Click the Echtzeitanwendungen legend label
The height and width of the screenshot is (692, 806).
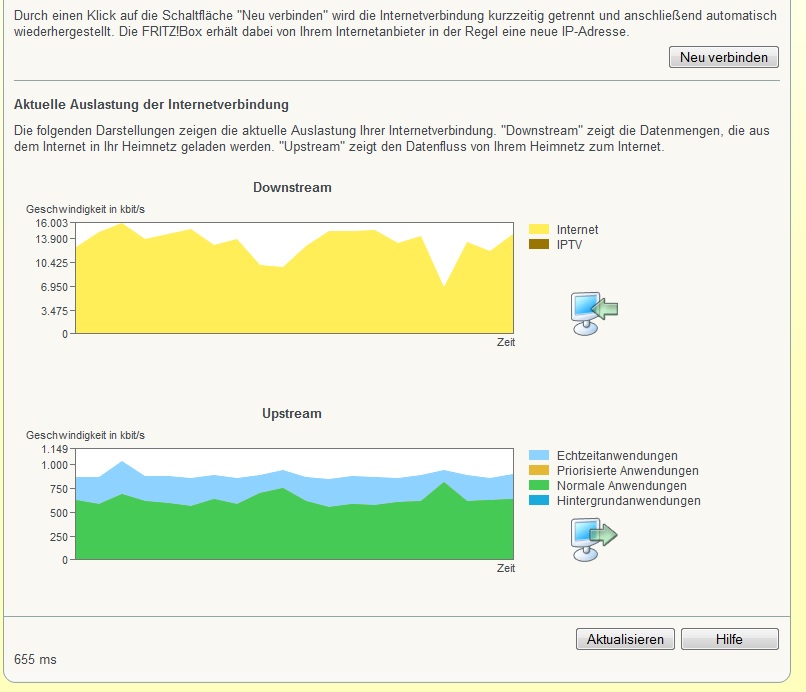coord(617,456)
